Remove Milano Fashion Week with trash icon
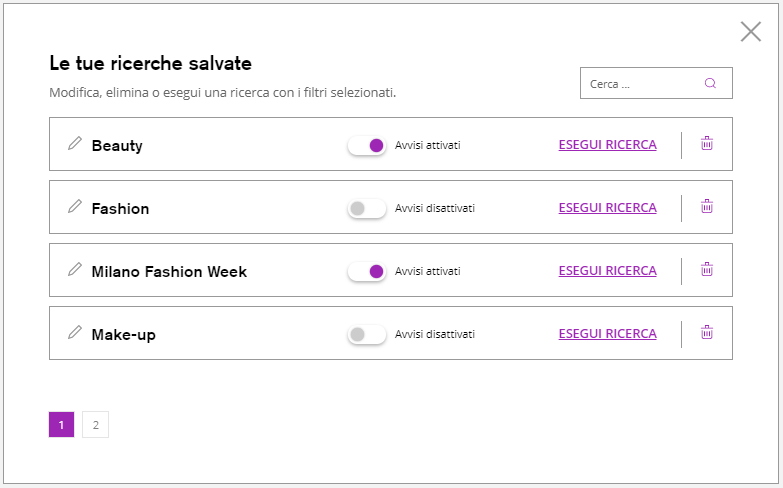This screenshot has width=783, height=488. coord(707,270)
